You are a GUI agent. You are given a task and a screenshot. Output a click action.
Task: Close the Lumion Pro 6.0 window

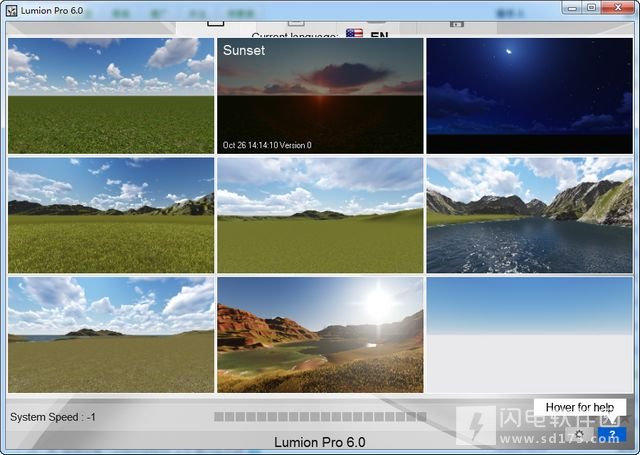pos(618,7)
